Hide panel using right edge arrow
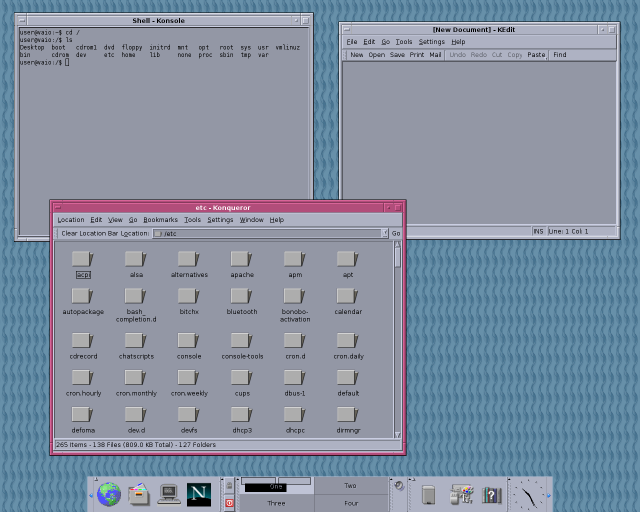Viewport: 640px width, 512px height. point(549,495)
